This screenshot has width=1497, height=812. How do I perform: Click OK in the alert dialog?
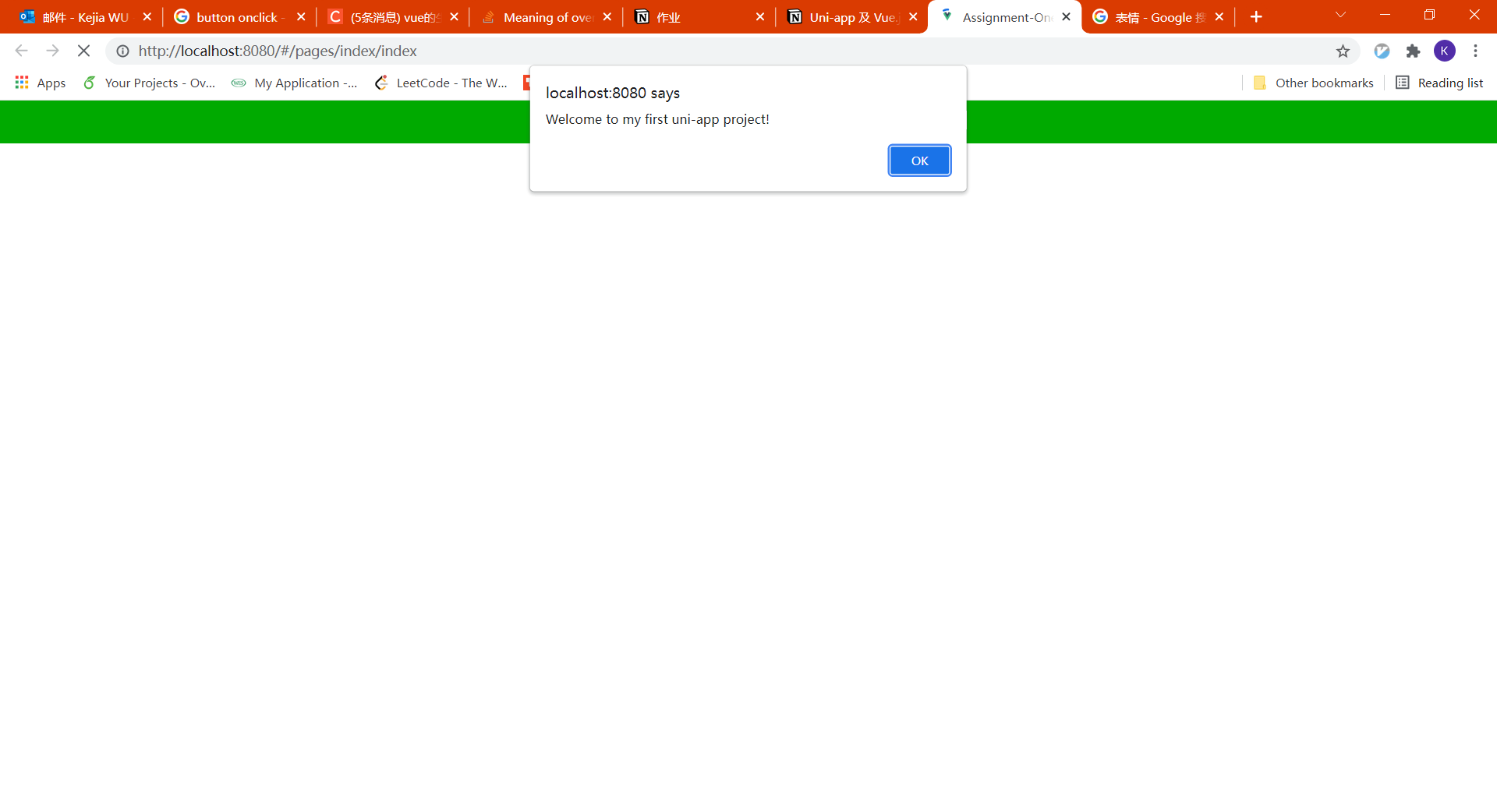pyautogui.click(x=919, y=161)
